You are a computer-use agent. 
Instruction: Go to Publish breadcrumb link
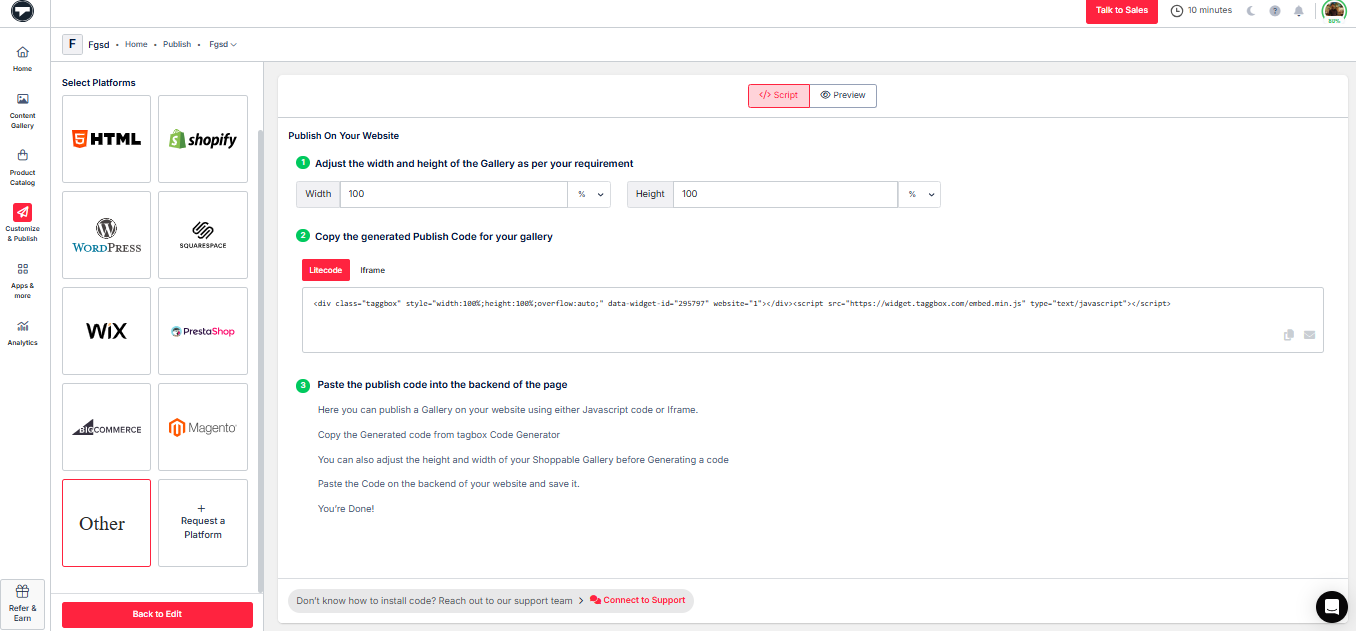[177, 44]
